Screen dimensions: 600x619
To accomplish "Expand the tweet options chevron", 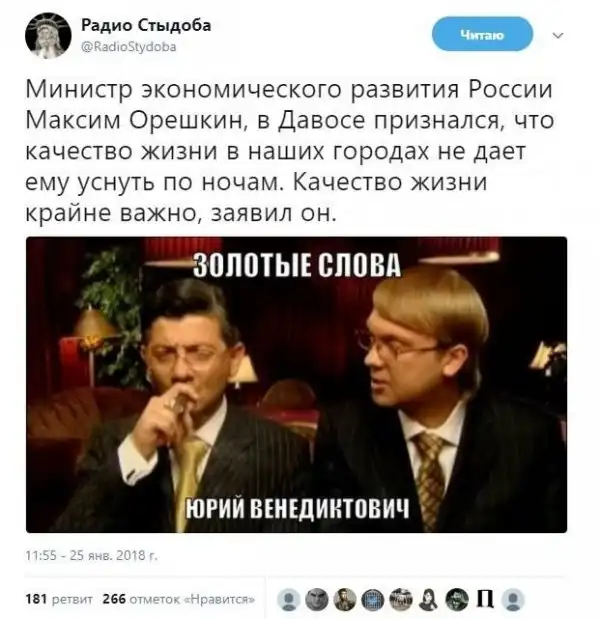I will coord(558,36).
